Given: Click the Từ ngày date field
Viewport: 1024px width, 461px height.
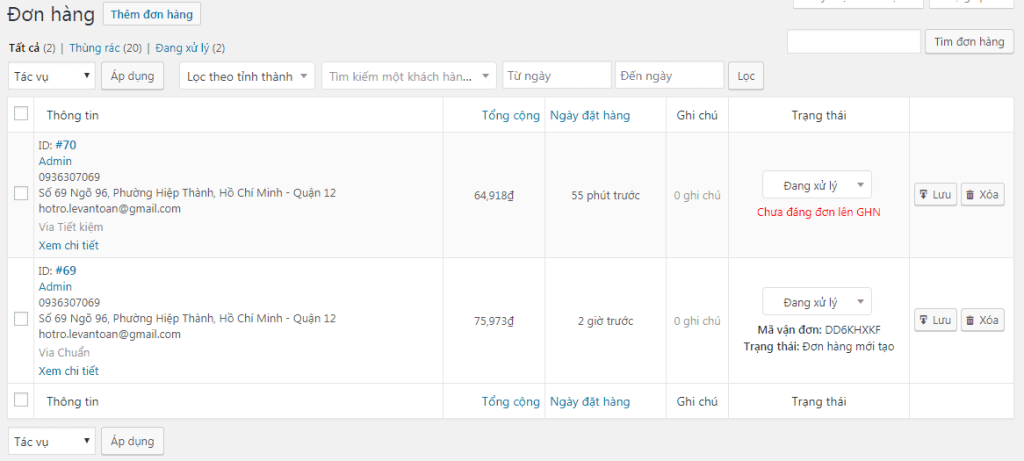Looking at the screenshot, I should [557, 76].
